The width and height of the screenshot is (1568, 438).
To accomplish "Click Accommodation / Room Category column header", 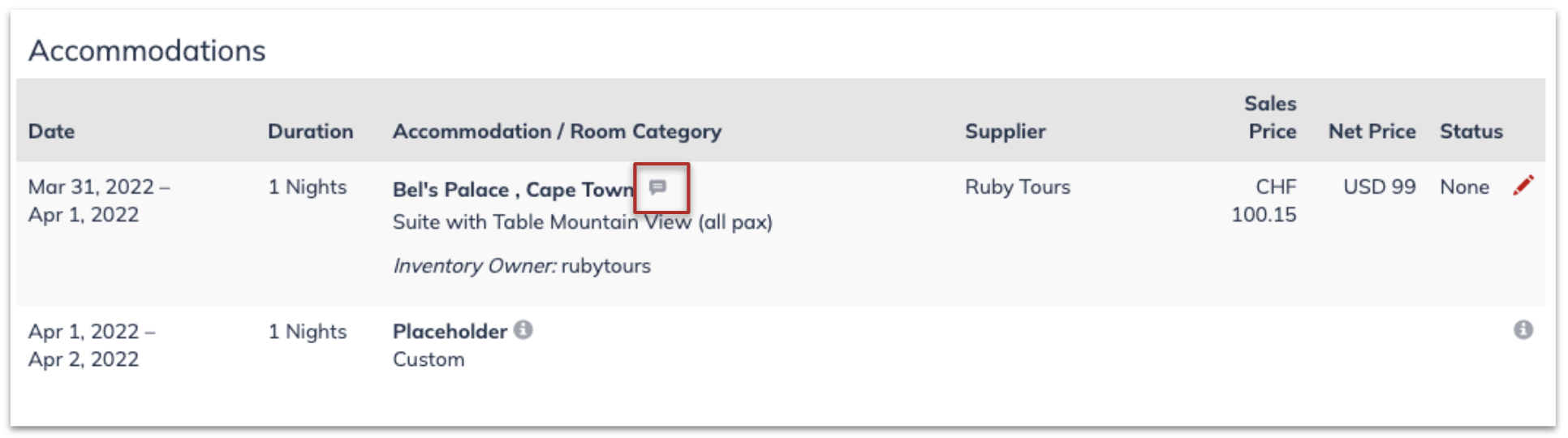I will pyautogui.click(x=557, y=131).
